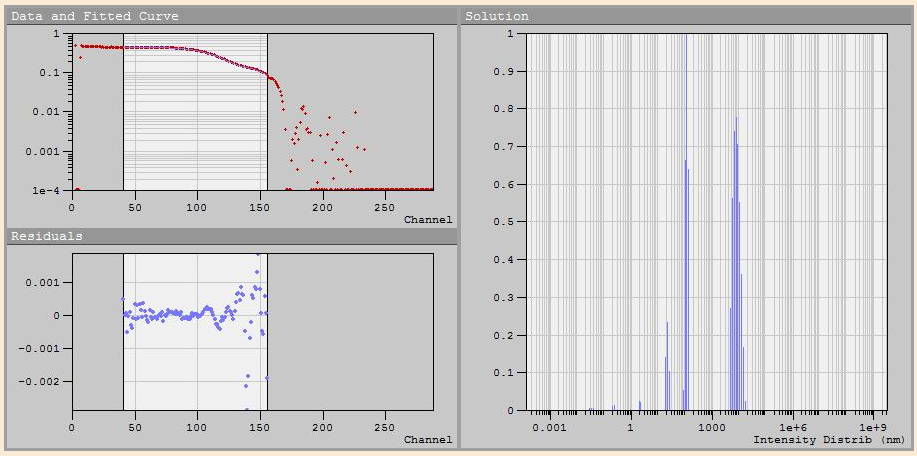Click the right fit-range cursor line in the data plot
The image size is (917, 456).
[267, 112]
